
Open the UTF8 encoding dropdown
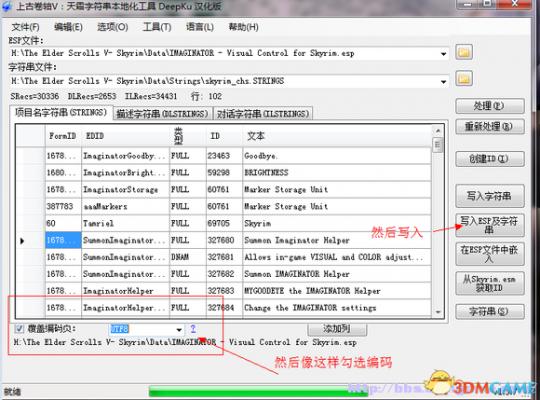[x=179, y=330]
